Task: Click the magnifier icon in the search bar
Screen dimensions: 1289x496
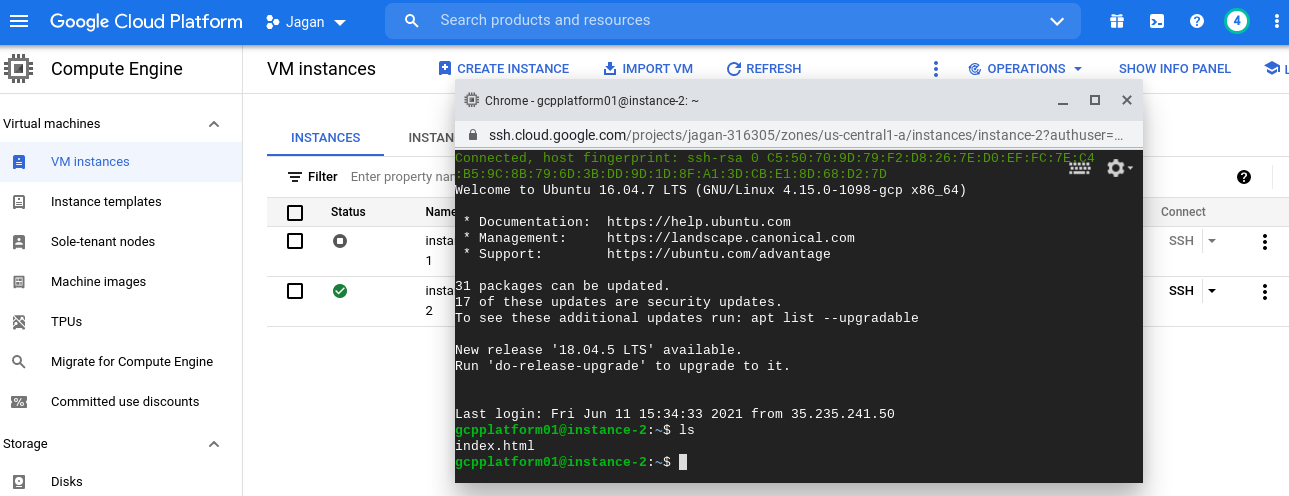Action: (x=411, y=21)
